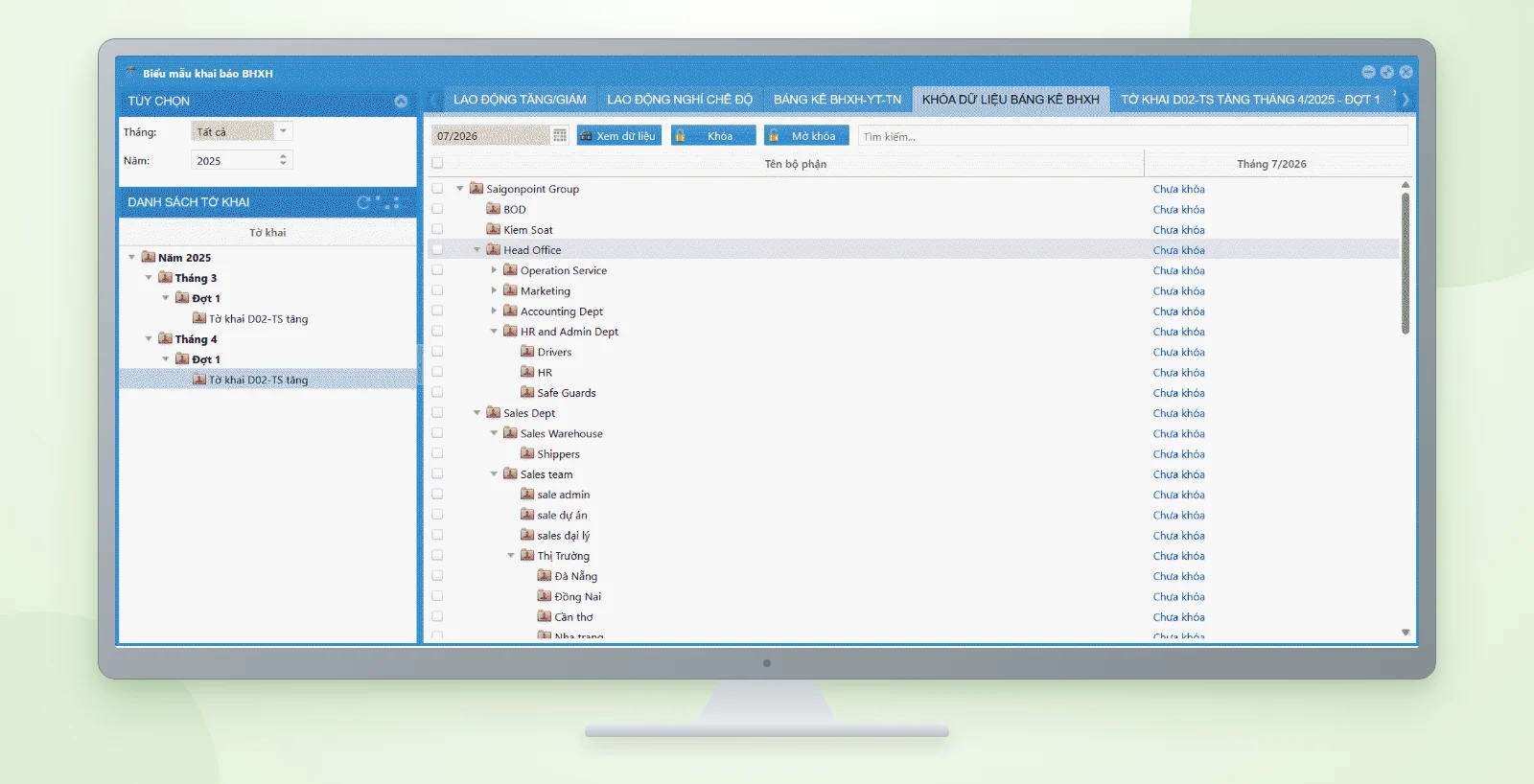Click the Saigonpoint Group folder icon
The height and width of the screenshot is (784, 1534).
click(x=476, y=189)
